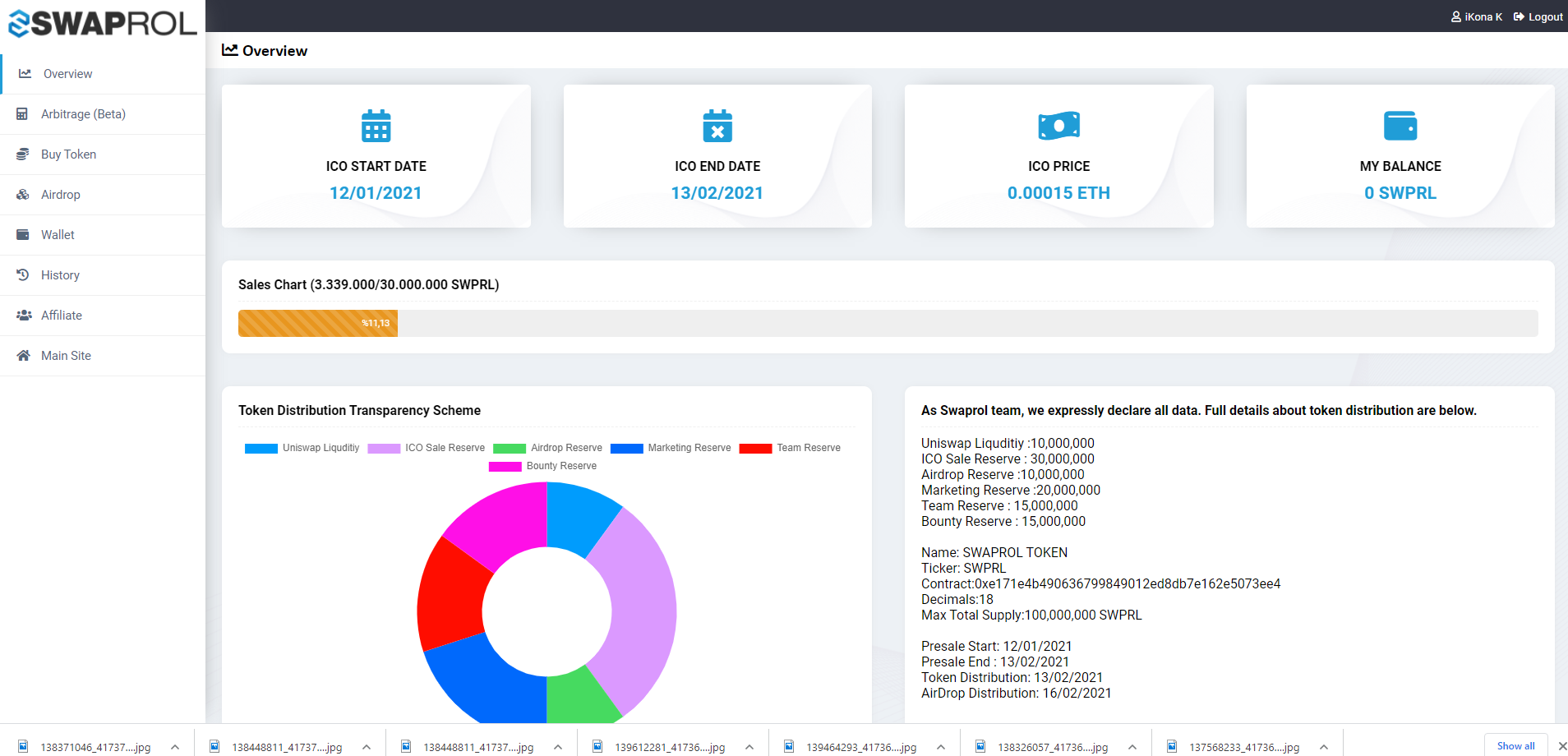Viewport: 1568px width, 756px height.
Task: Open downloaded file 138326057_41736 jpg
Action: click(1053, 747)
